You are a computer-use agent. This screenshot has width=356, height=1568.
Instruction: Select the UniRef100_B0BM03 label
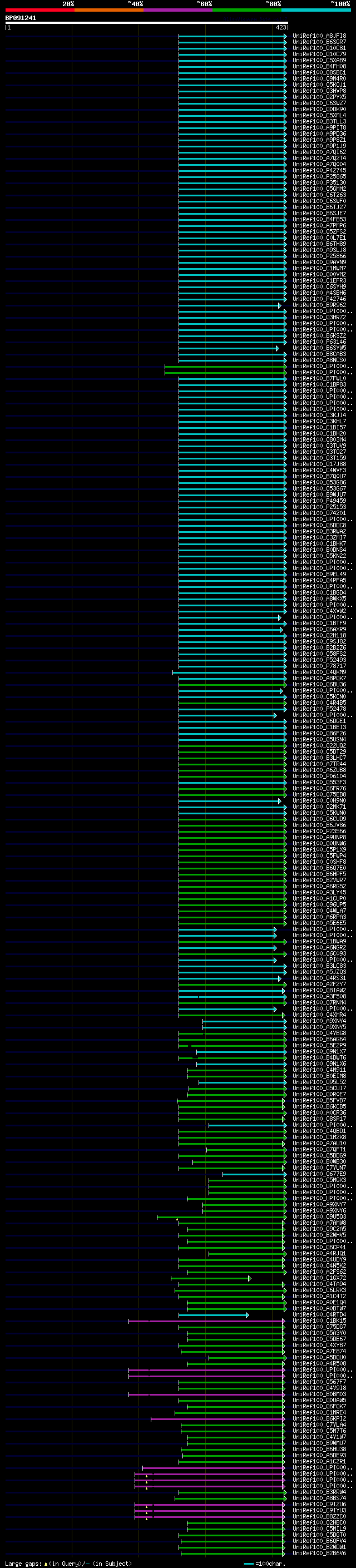tap(319, 1394)
